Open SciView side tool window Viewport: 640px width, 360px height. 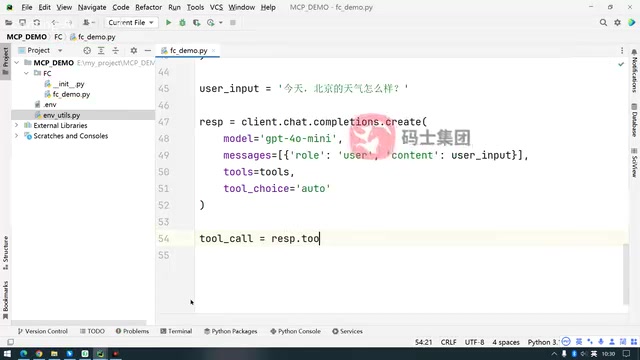tap(634, 162)
